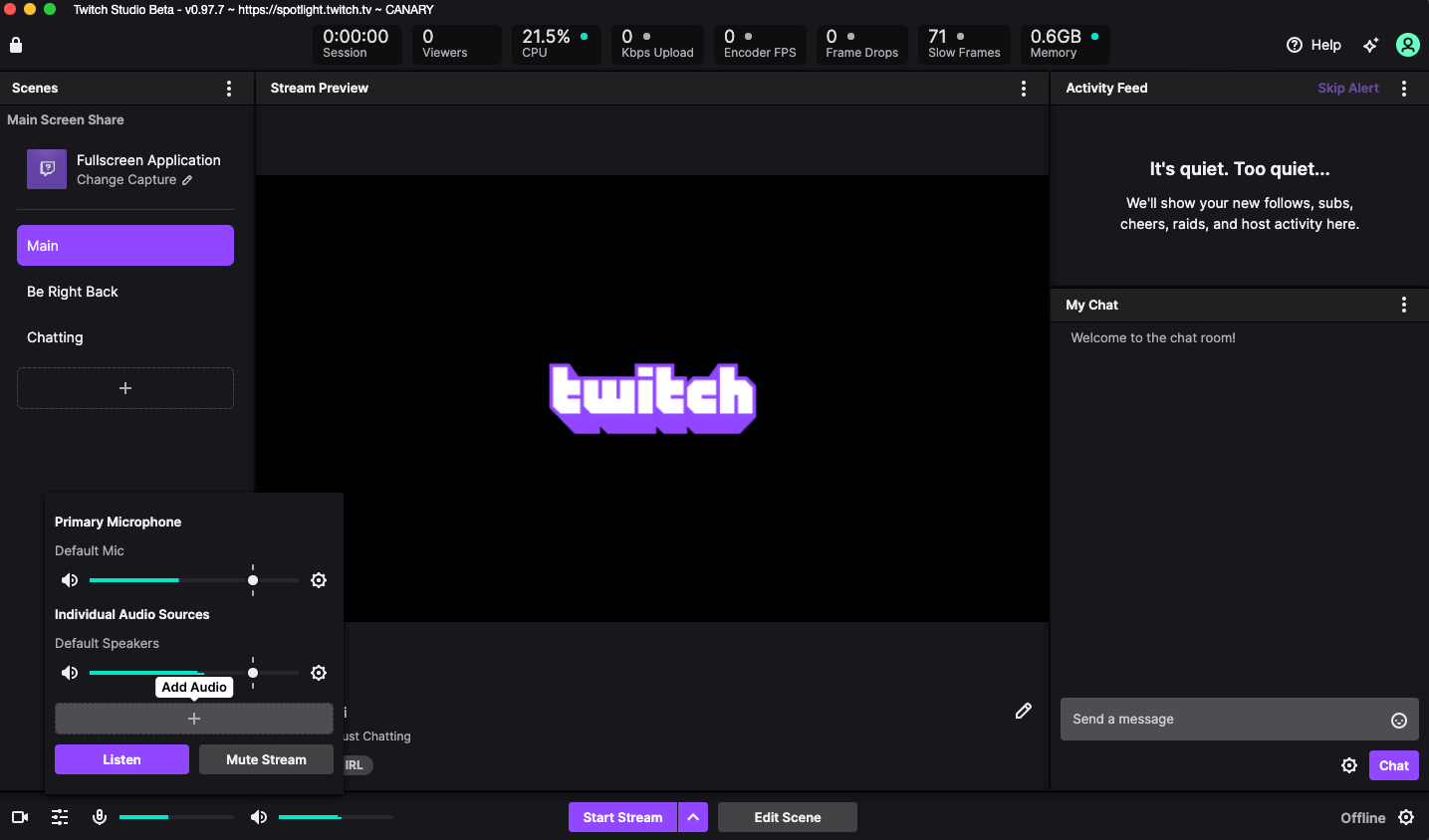Image resolution: width=1429 pixels, height=840 pixels.
Task: Adjust the bottom bar microphone level slider
Action: pyautogui.click(x=176, y=817)
